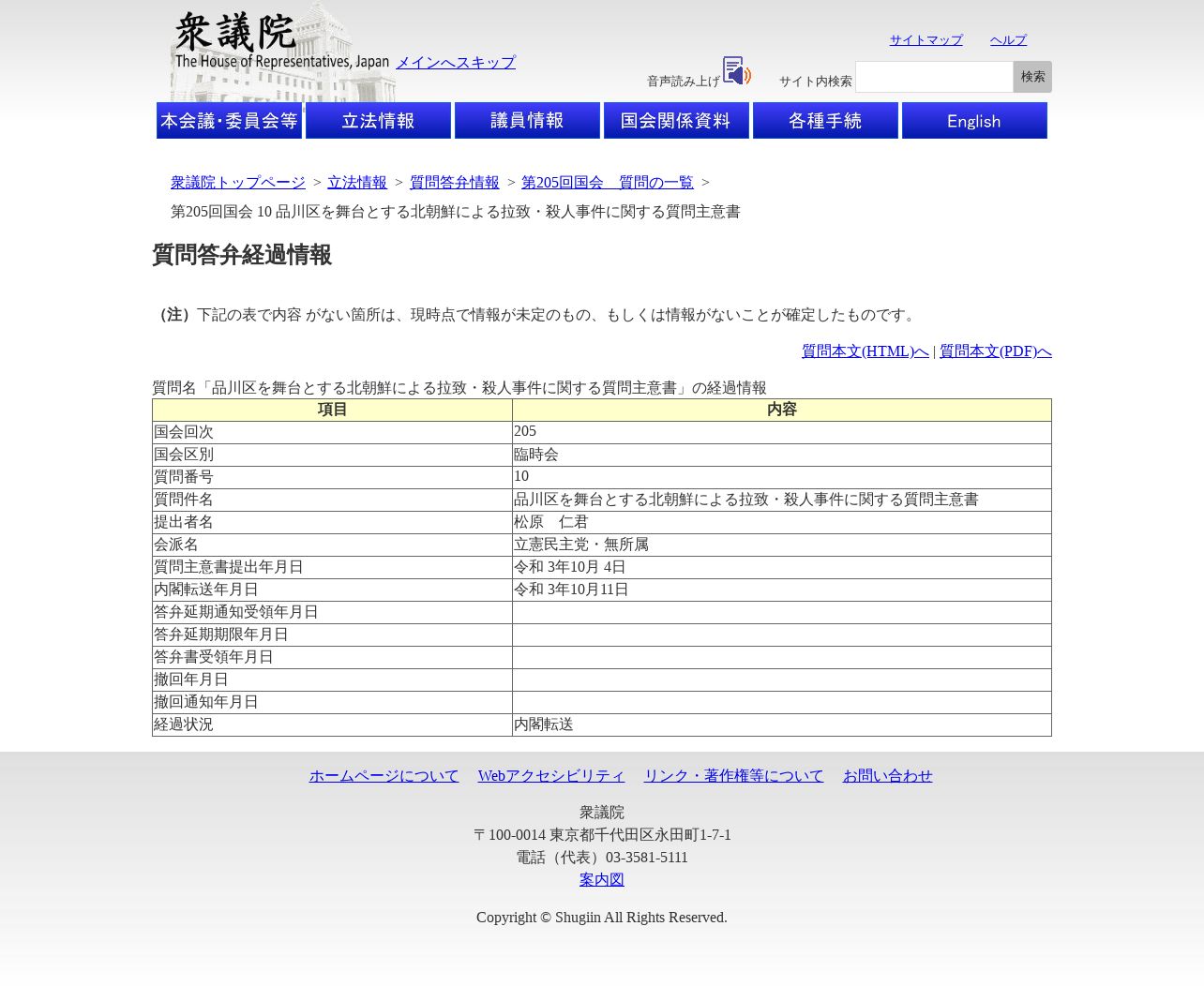Open the 本会議・委員会等 menu

point(229,121)
